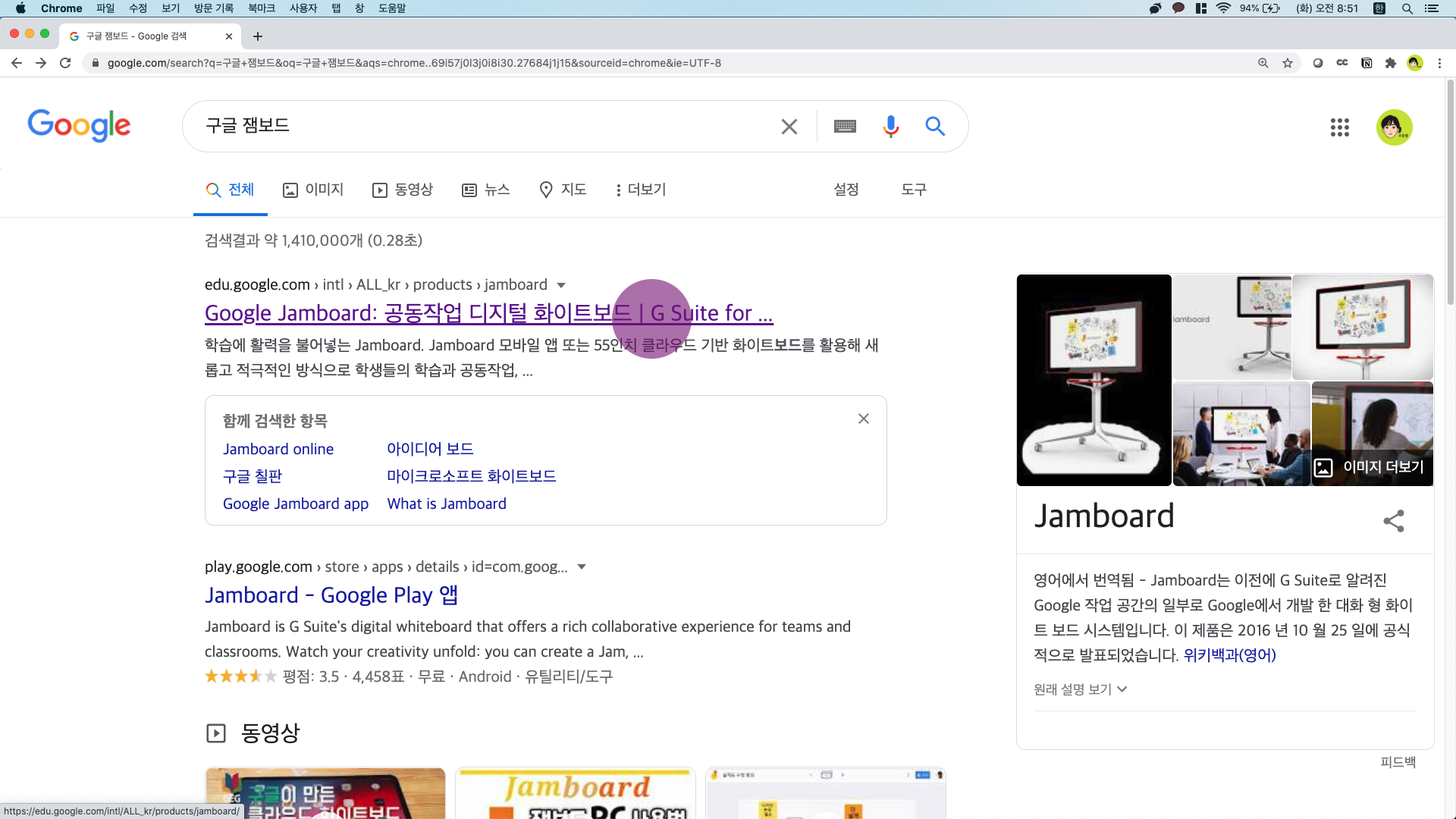Click the blue search magnifier button

(x=934, y=126)
